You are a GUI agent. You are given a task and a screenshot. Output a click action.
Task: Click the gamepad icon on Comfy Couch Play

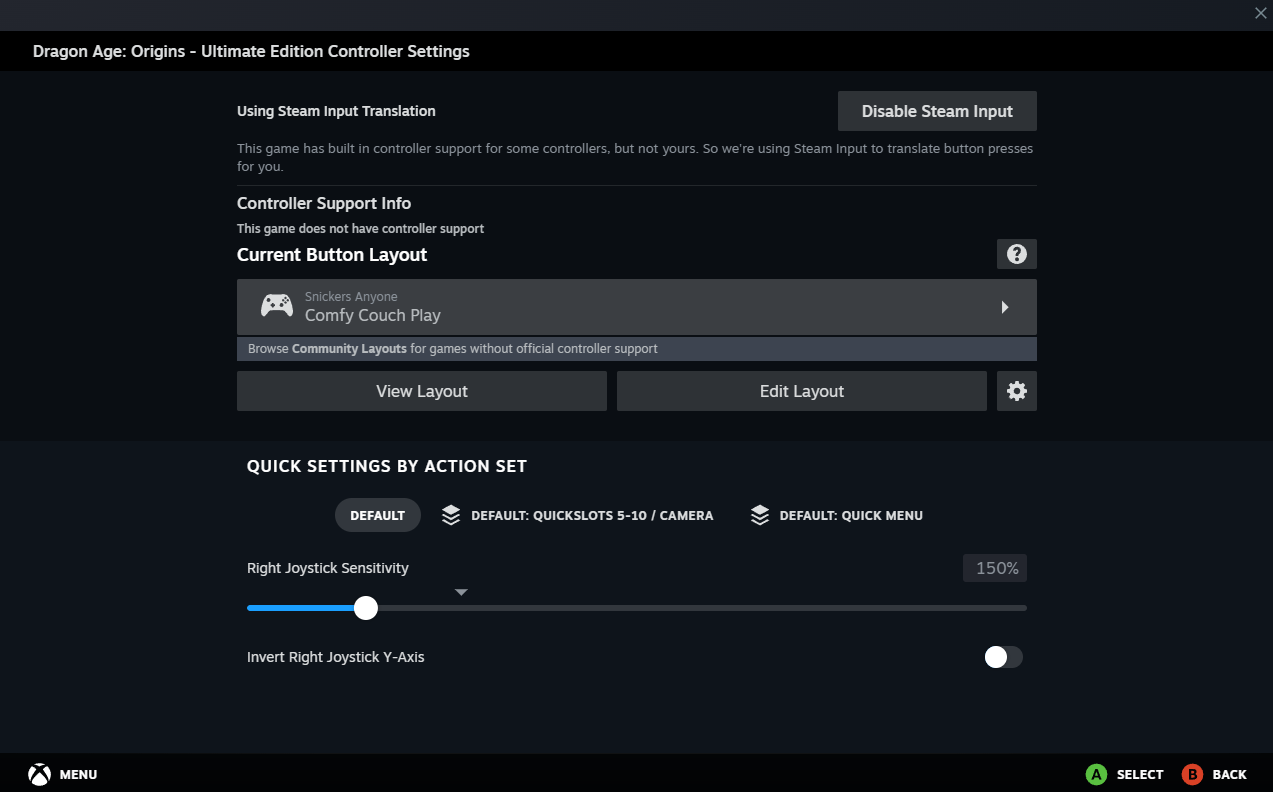pos(277,306)
